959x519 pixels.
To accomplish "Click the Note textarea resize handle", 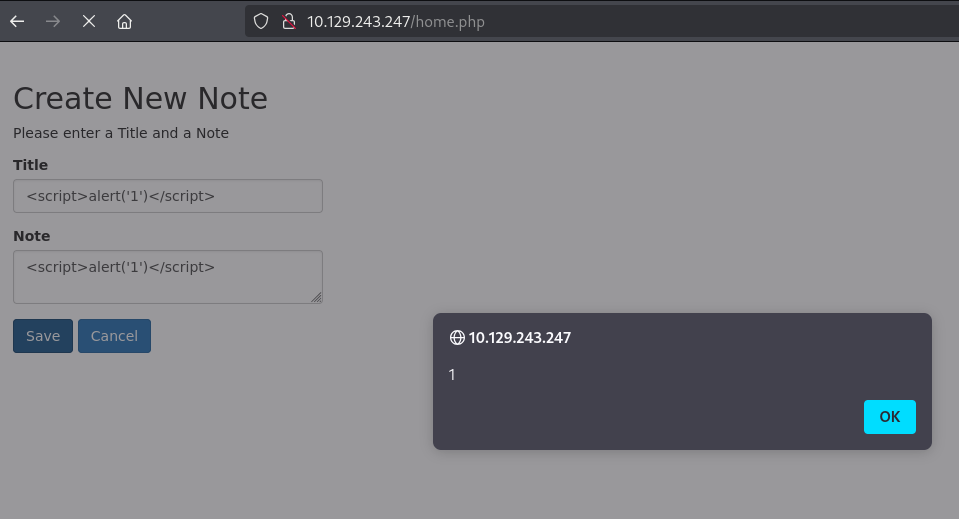I will pyautogui.click(x=316, y=297).
